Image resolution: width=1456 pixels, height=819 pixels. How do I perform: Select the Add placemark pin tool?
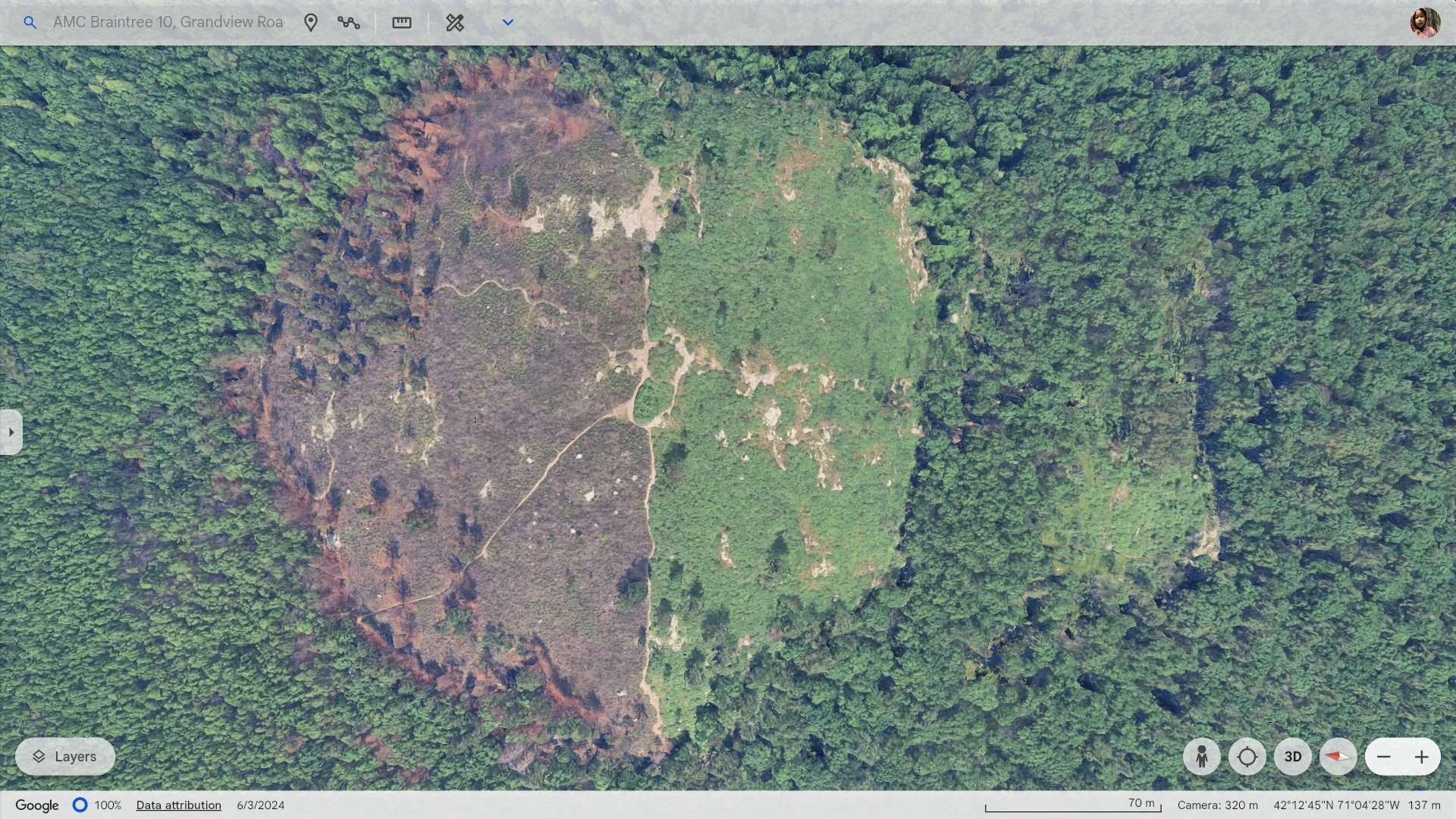click(311, 23)
